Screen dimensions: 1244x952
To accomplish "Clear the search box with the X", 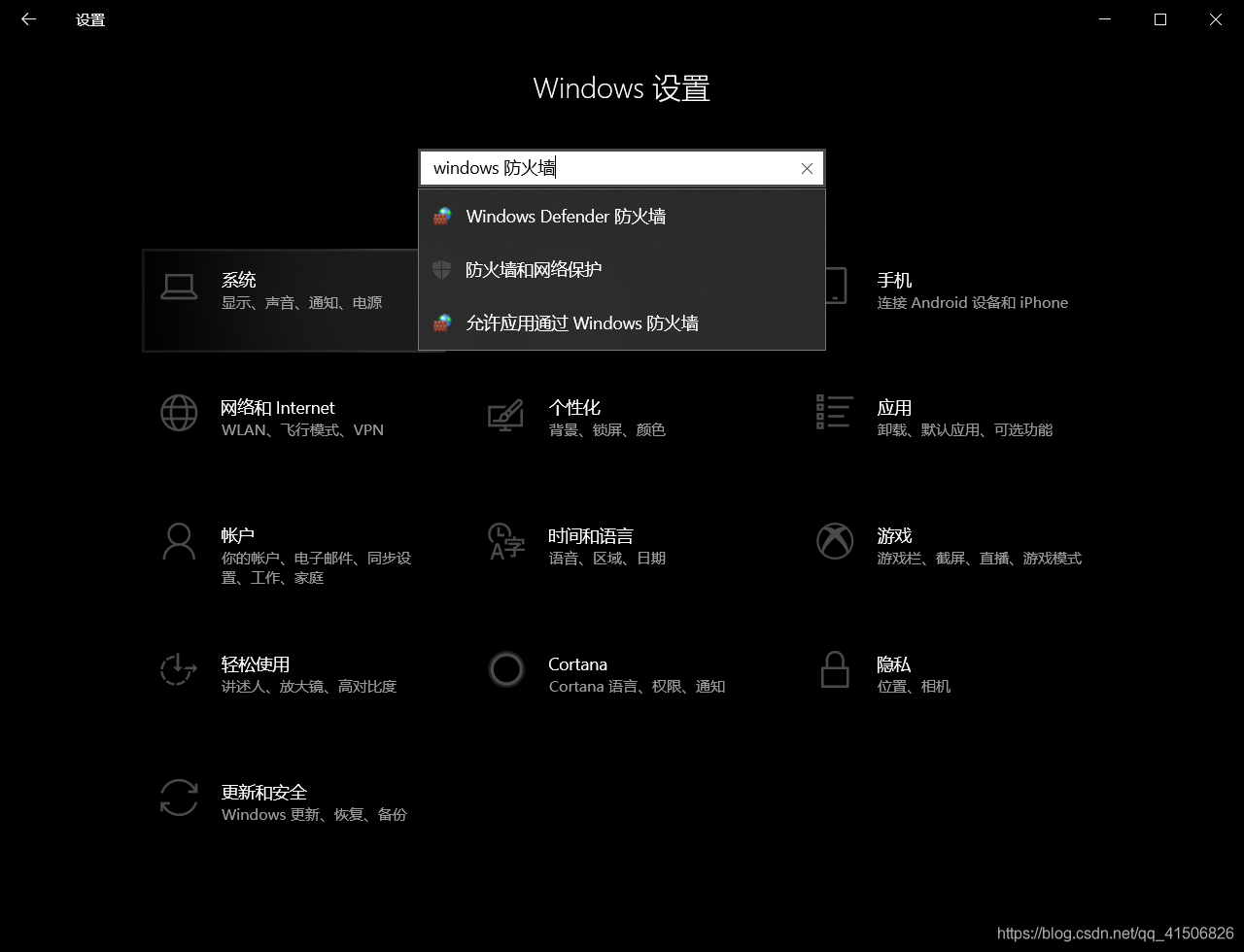I will [x=807, y=168].
